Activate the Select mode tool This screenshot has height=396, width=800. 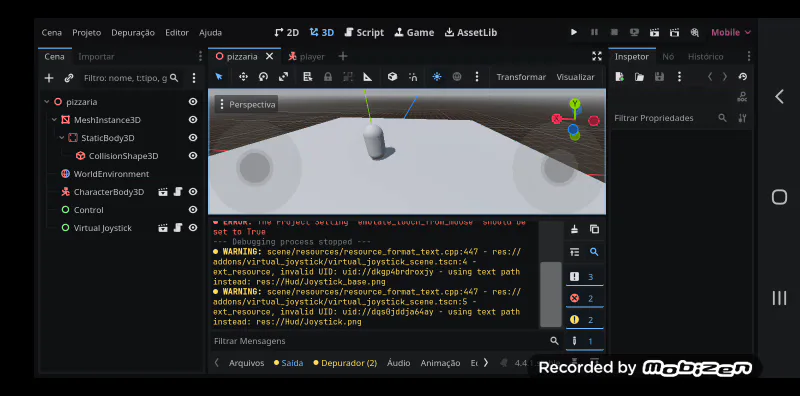pyautogui.click(x=219, y=77)
